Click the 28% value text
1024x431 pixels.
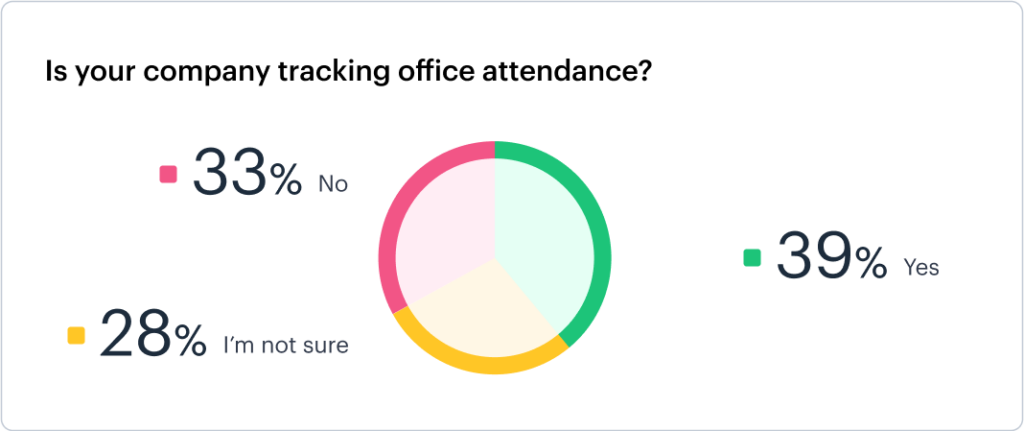(x=152, y=334)
